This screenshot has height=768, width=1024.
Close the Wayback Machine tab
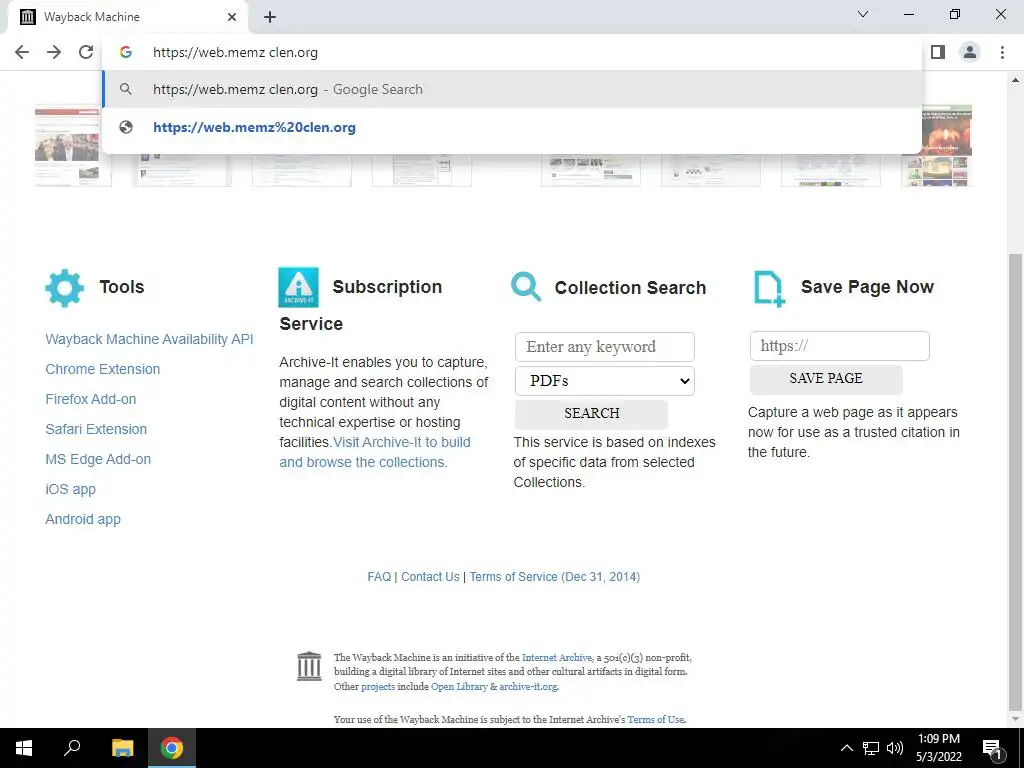click(232, 17)
